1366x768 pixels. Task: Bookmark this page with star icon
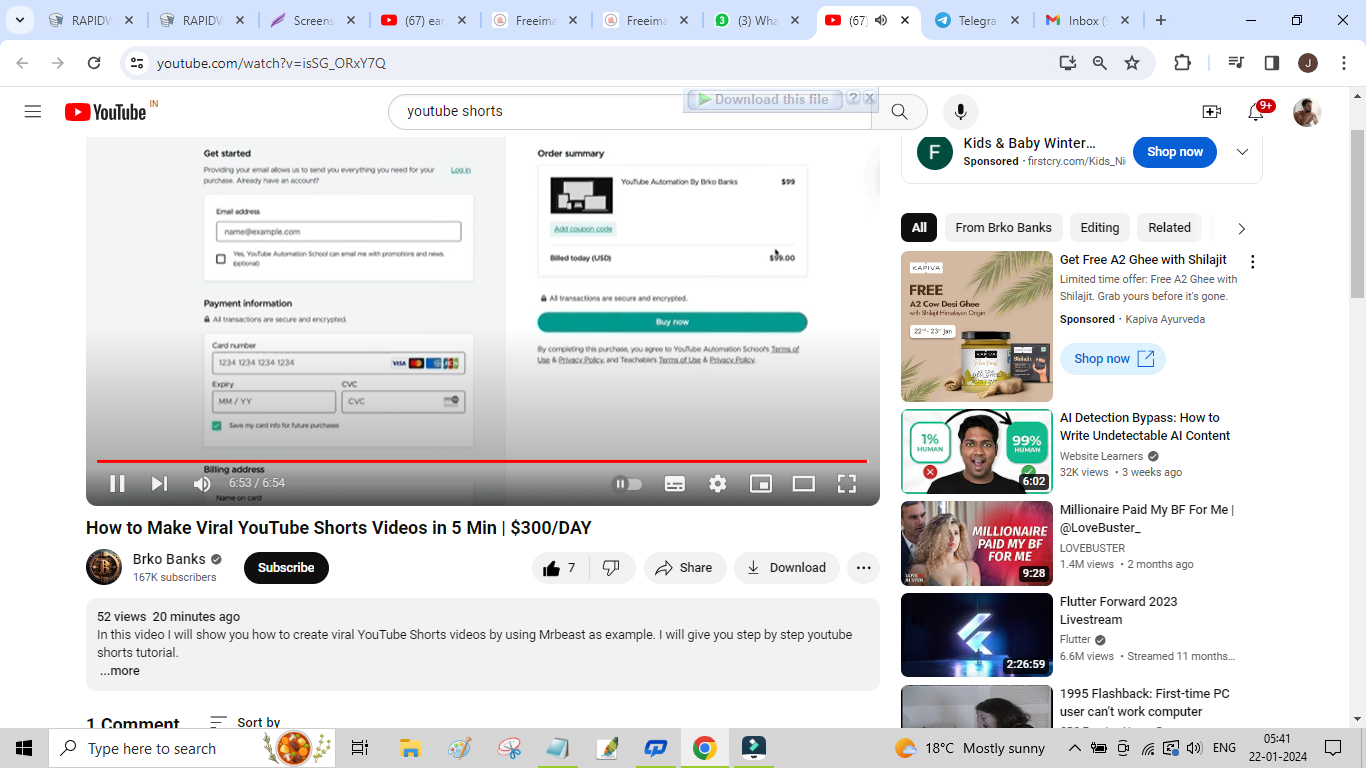(x=1132, y=63)
